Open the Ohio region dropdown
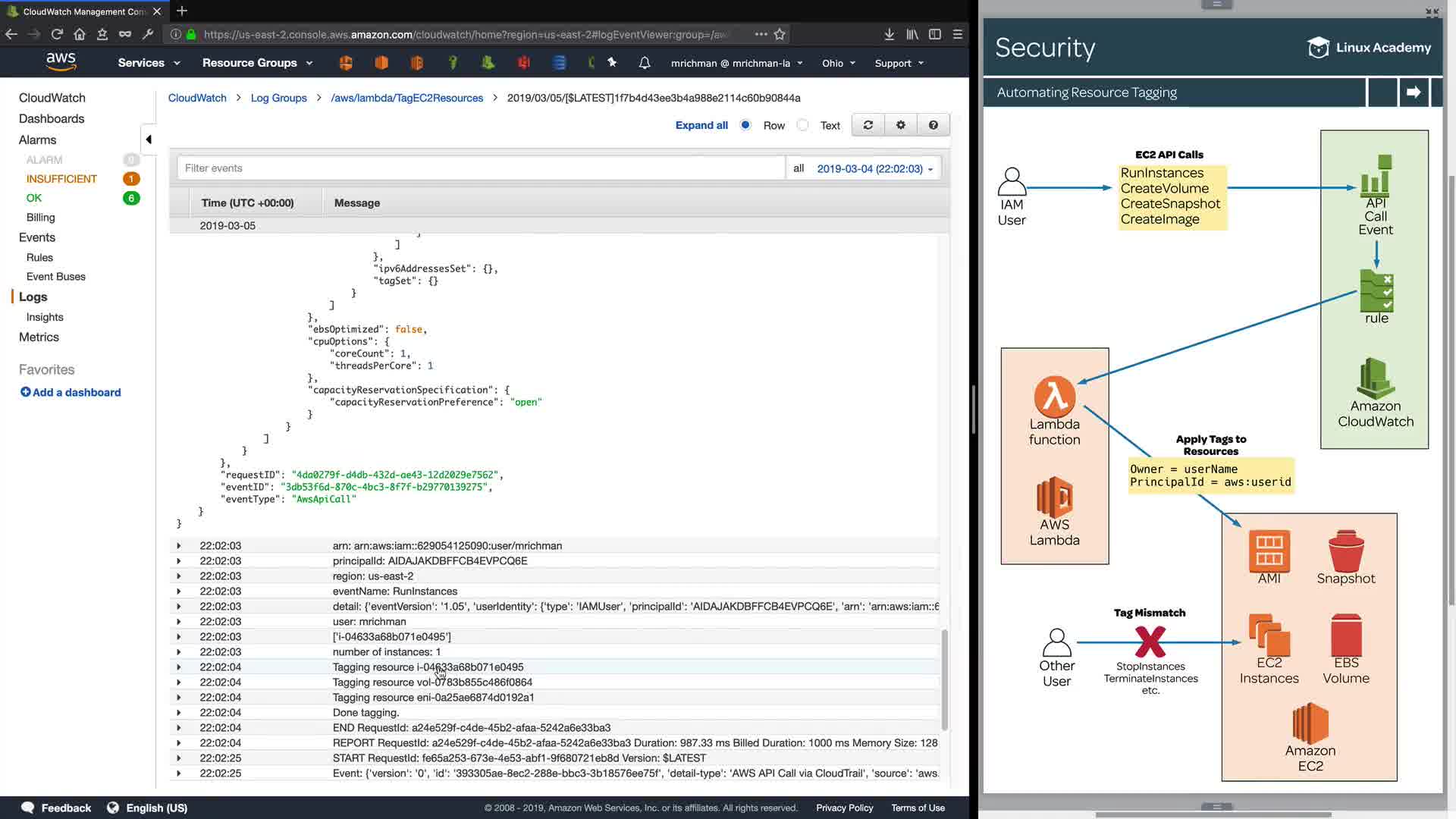1456x819 pixels. pos(839,63)
